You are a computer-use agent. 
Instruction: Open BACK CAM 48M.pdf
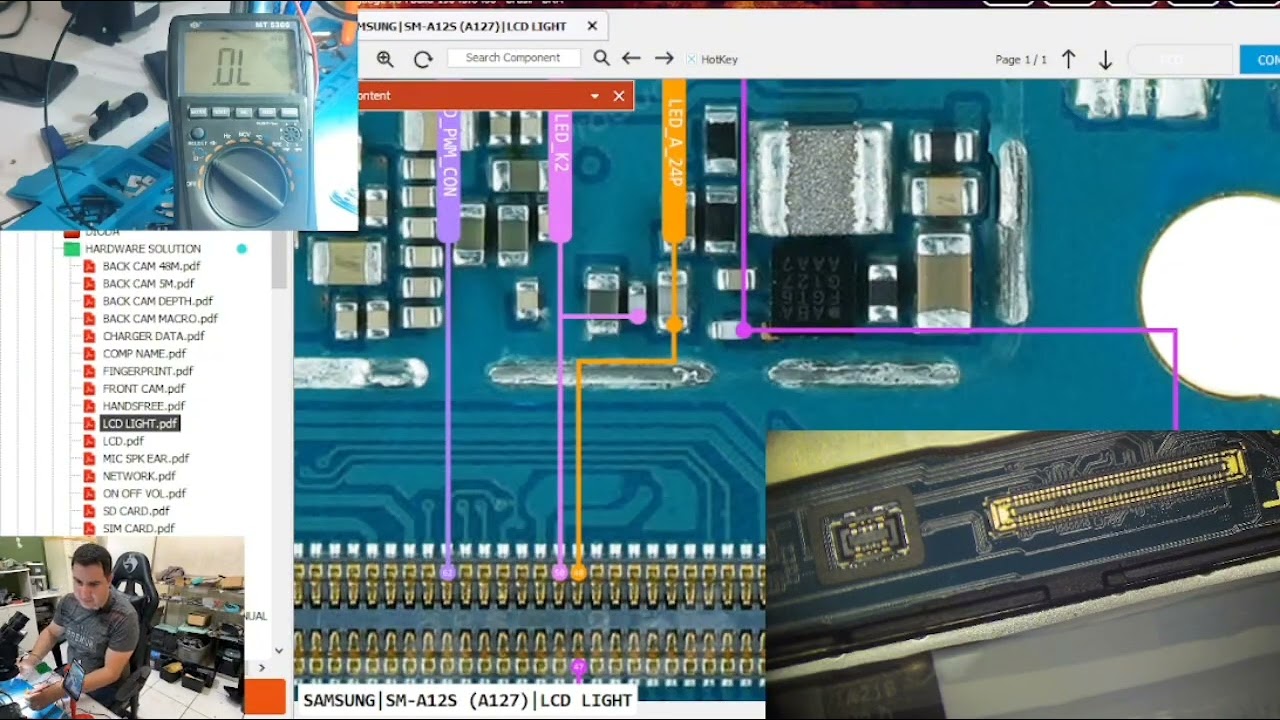pos(151,266)
